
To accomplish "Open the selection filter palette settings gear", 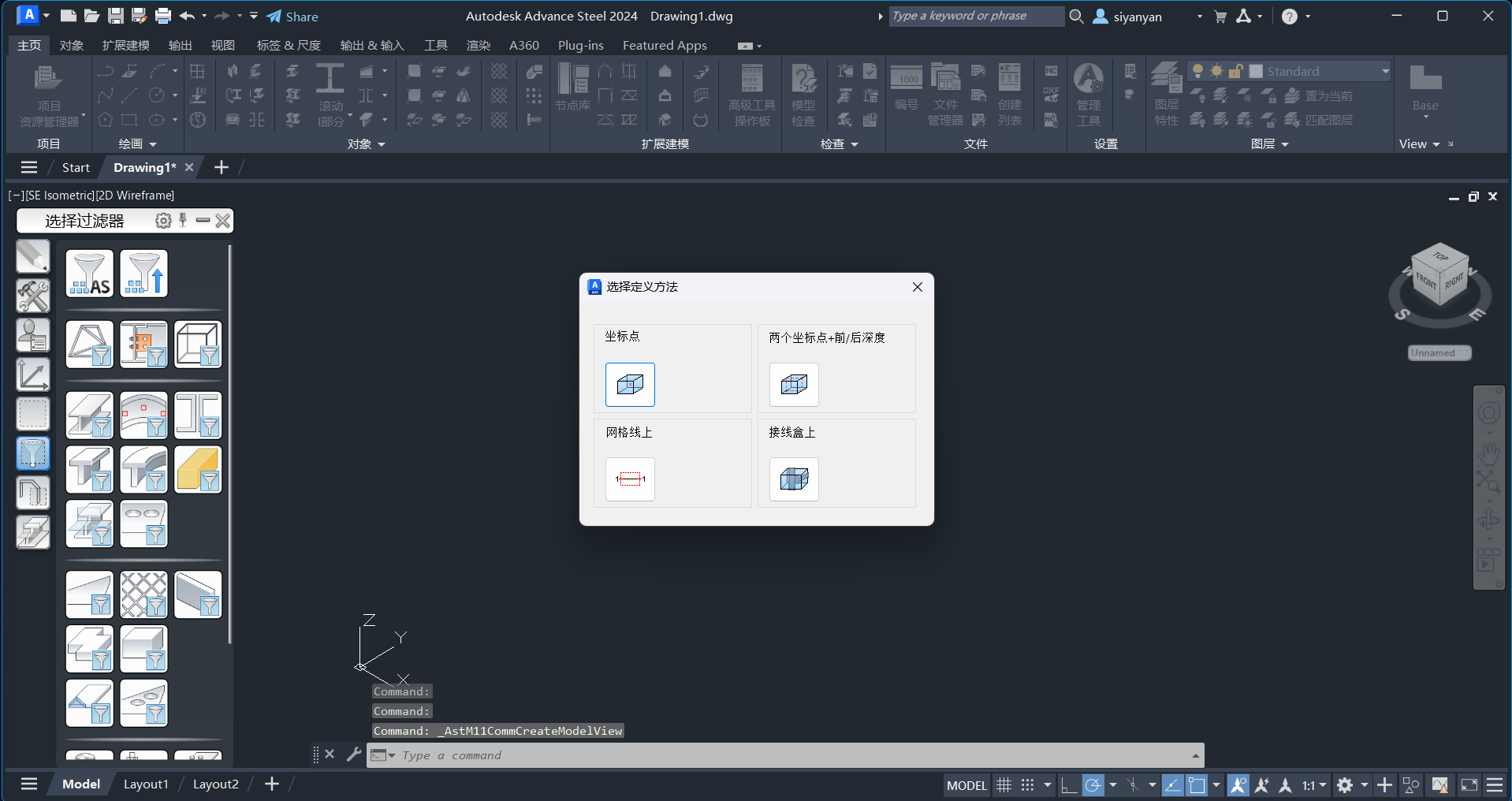I will point(163,221).
